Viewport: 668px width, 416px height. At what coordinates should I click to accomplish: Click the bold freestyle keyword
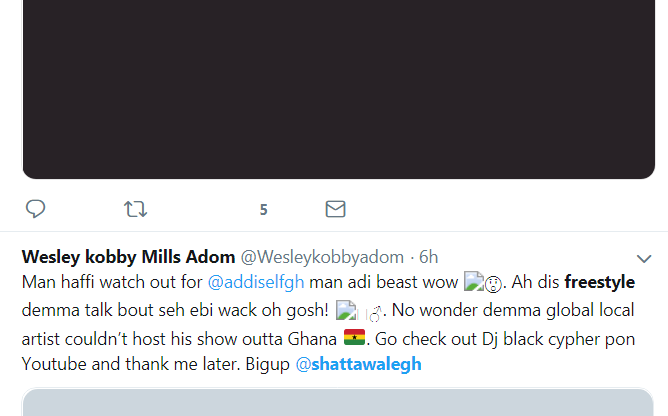pyautogui.click(x=599, y=282)
